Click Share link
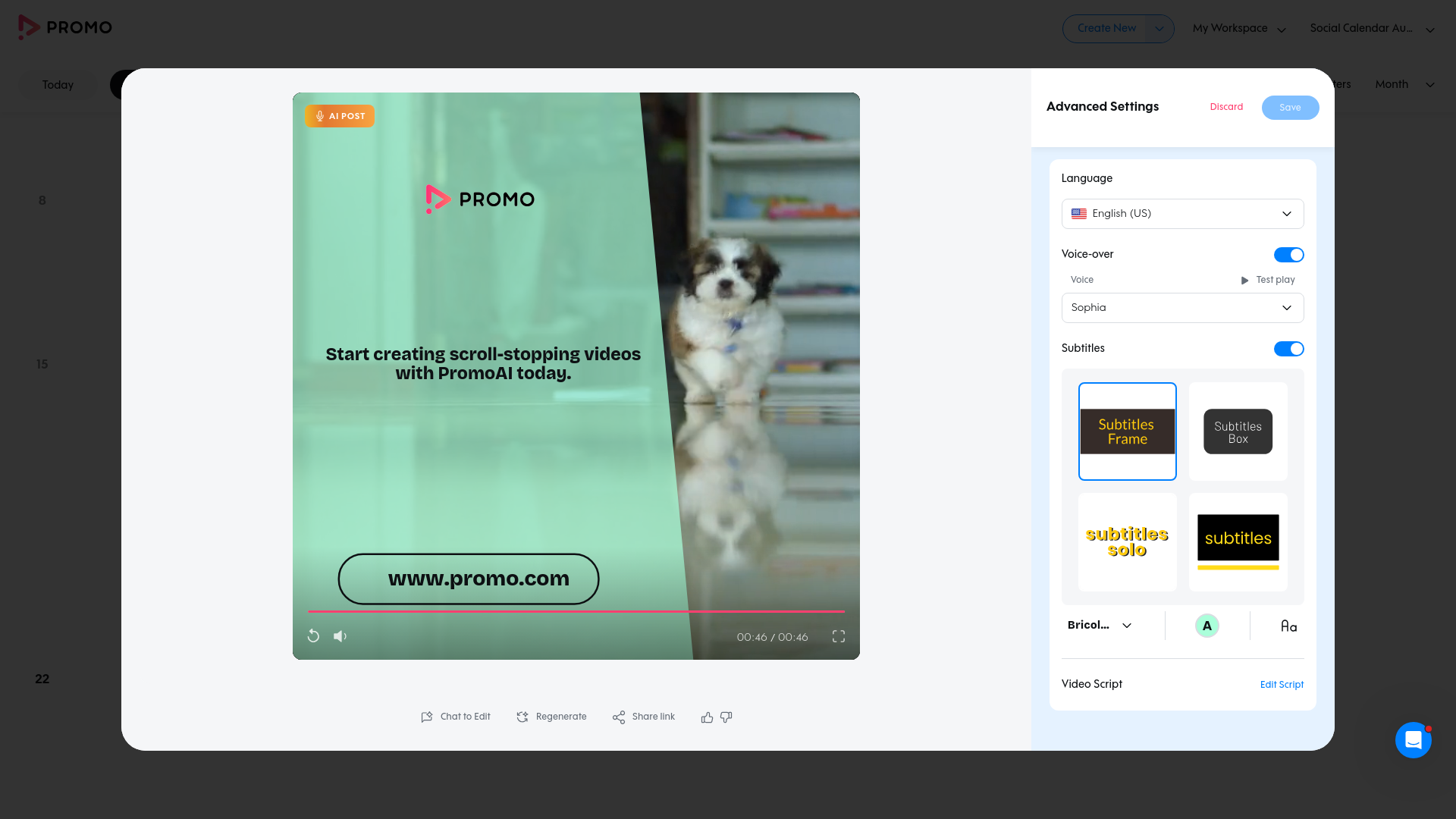Image resolution: width=1456 pixels, height=819 pixels. [x=644, y=717]
